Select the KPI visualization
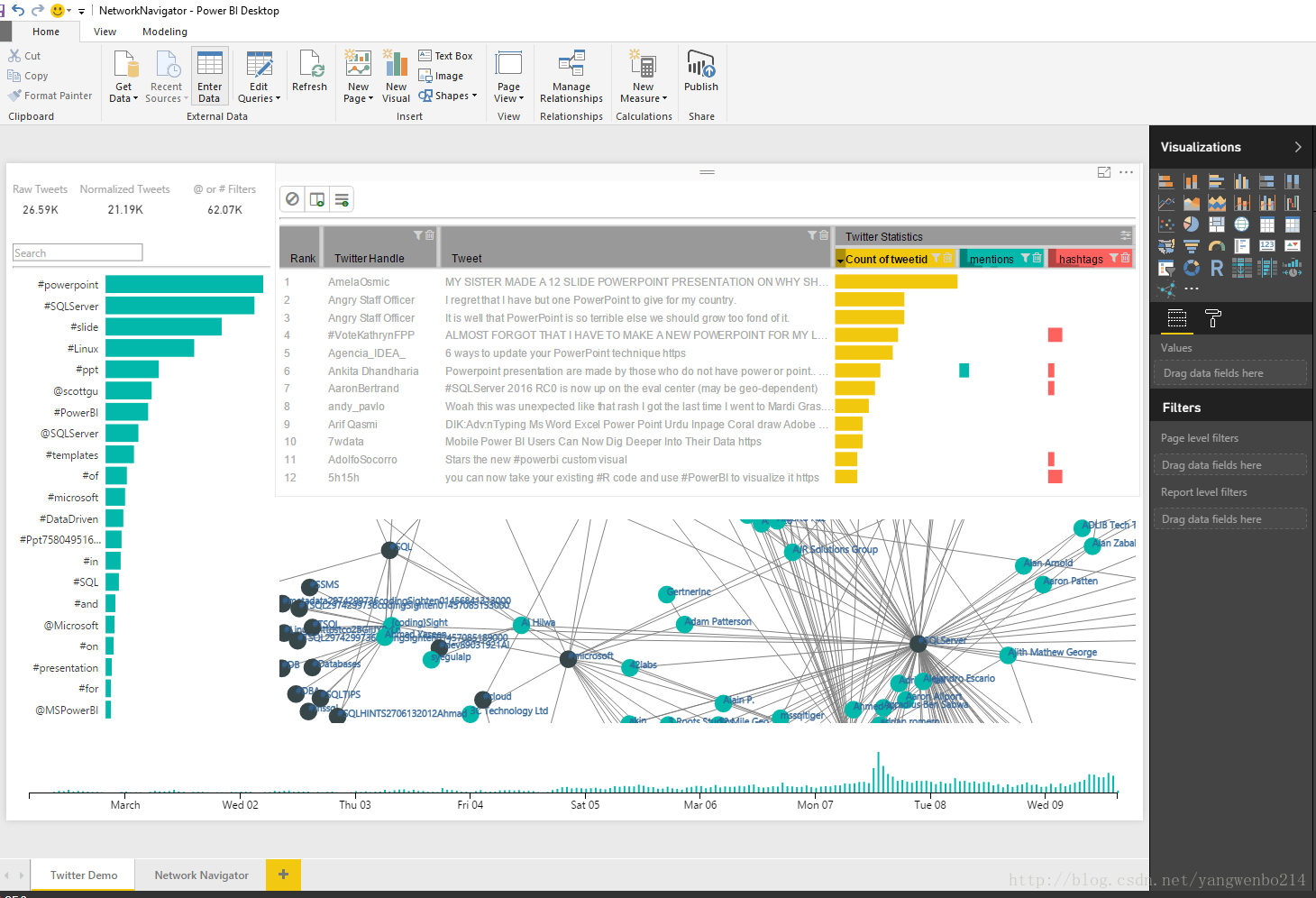The width and height of the screenshot is (1316, 898). point(1293,246)
